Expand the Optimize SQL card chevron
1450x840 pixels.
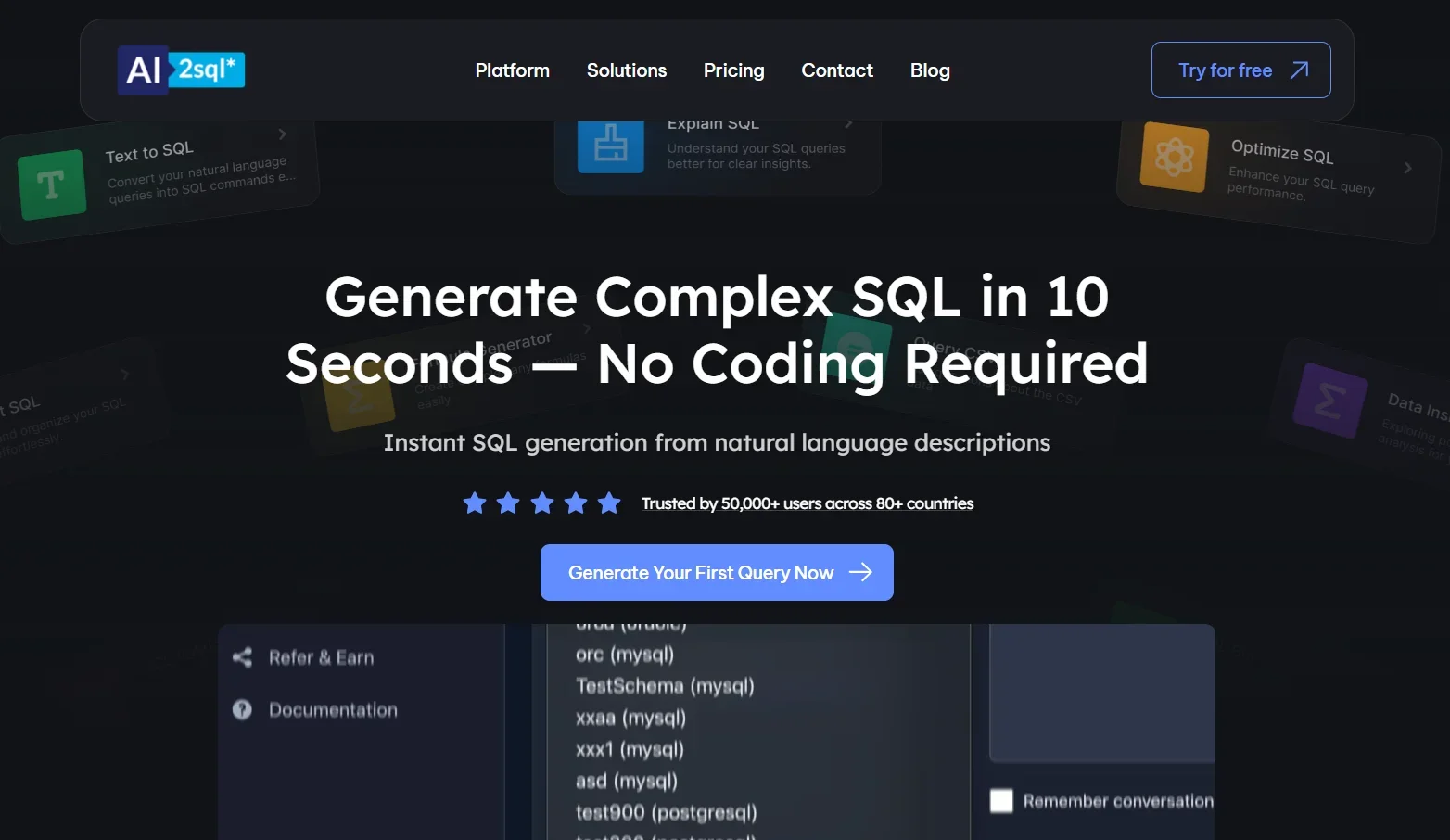tap(1407, 168)
